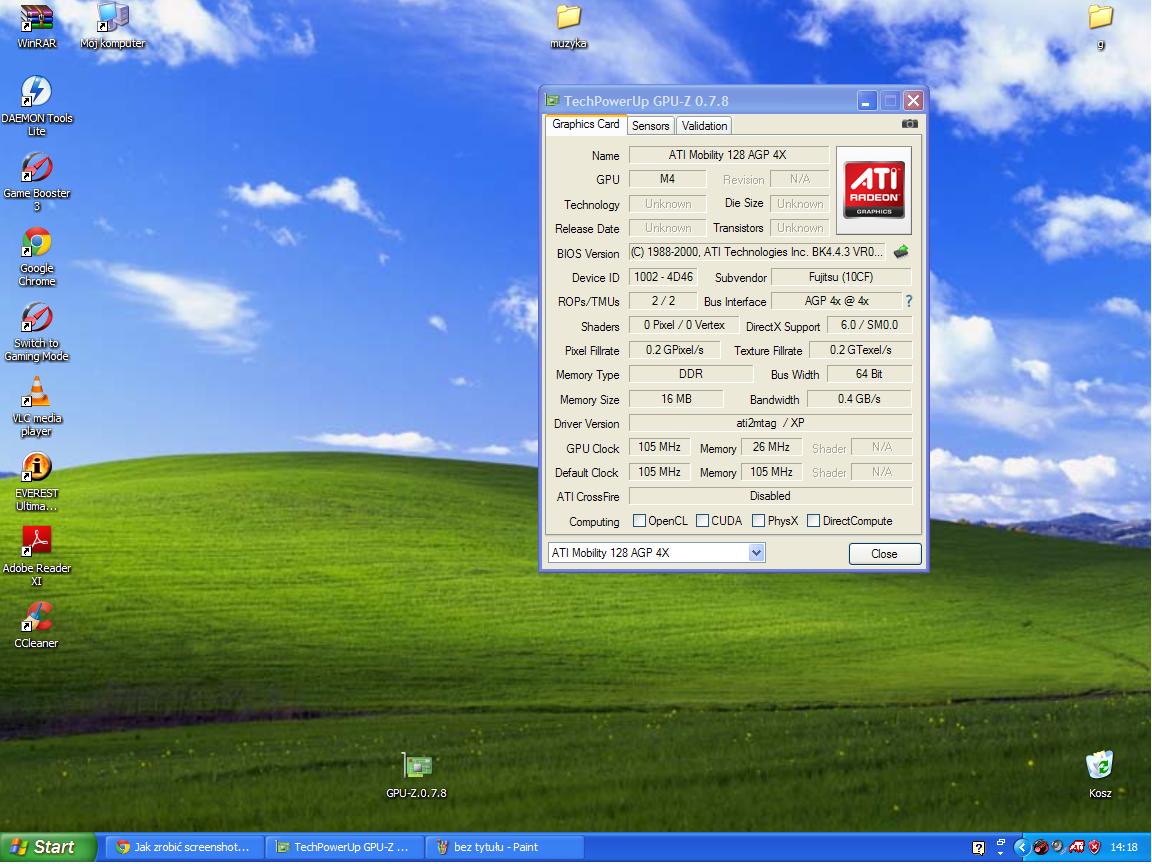Click the GPU value M4
The height and width of the screenshot is (864, 1152).
(667, 179)
